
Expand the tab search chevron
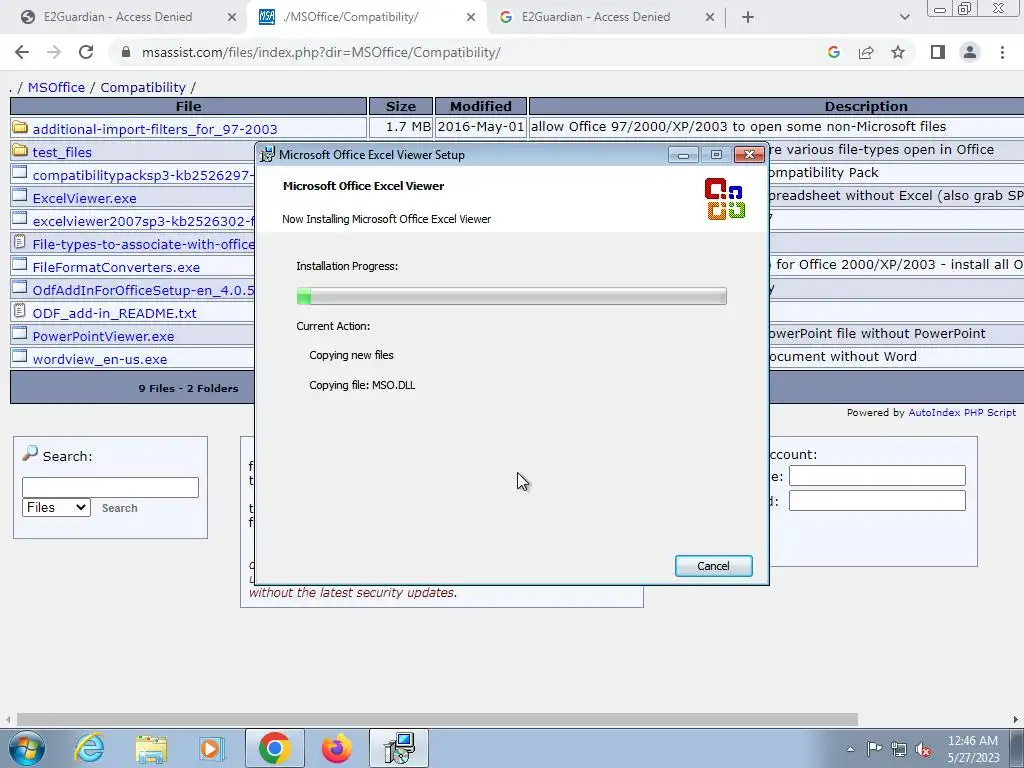point(904,17)
